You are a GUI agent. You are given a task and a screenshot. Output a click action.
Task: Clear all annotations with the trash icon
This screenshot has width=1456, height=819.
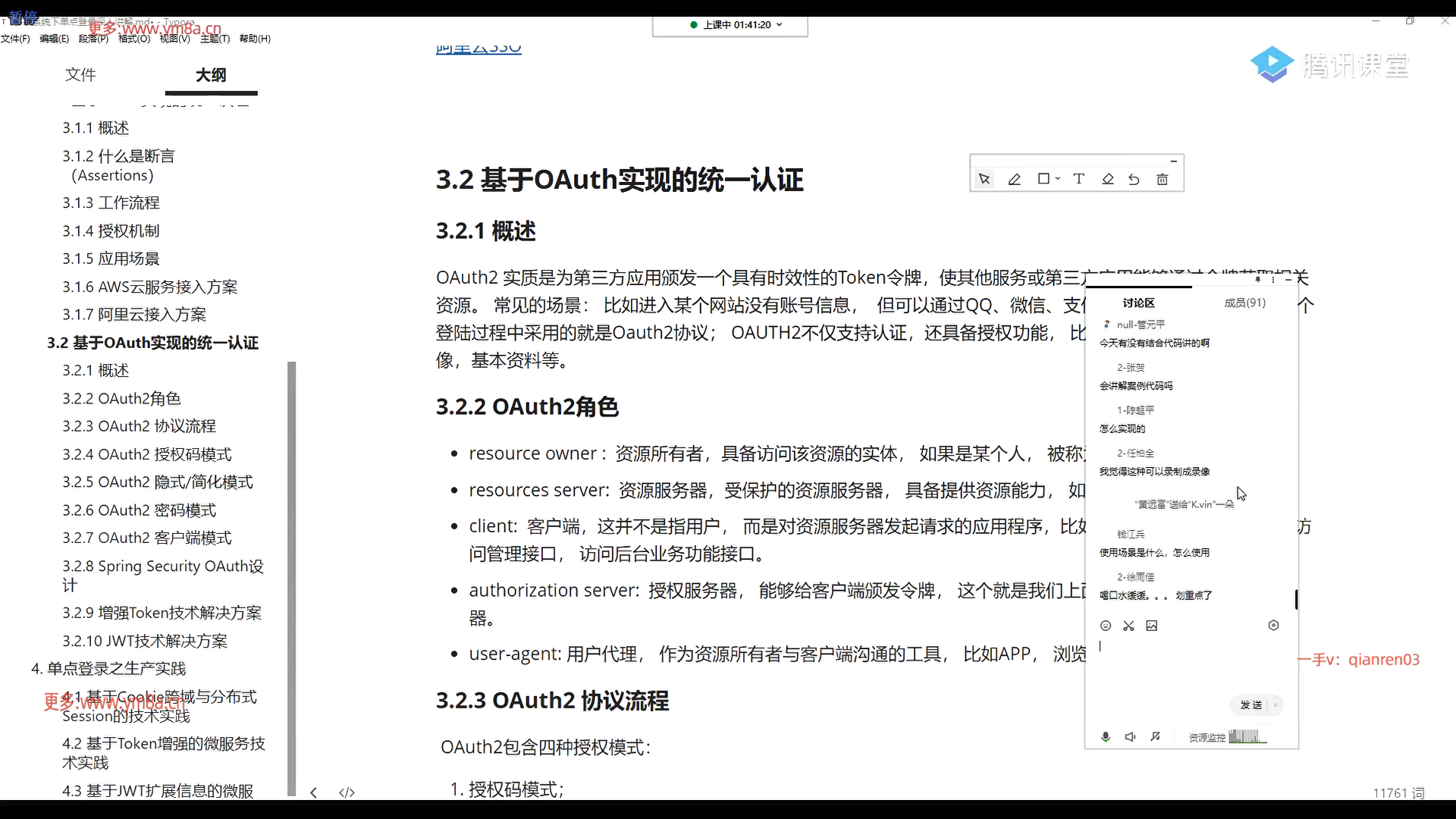(1162, 180)
